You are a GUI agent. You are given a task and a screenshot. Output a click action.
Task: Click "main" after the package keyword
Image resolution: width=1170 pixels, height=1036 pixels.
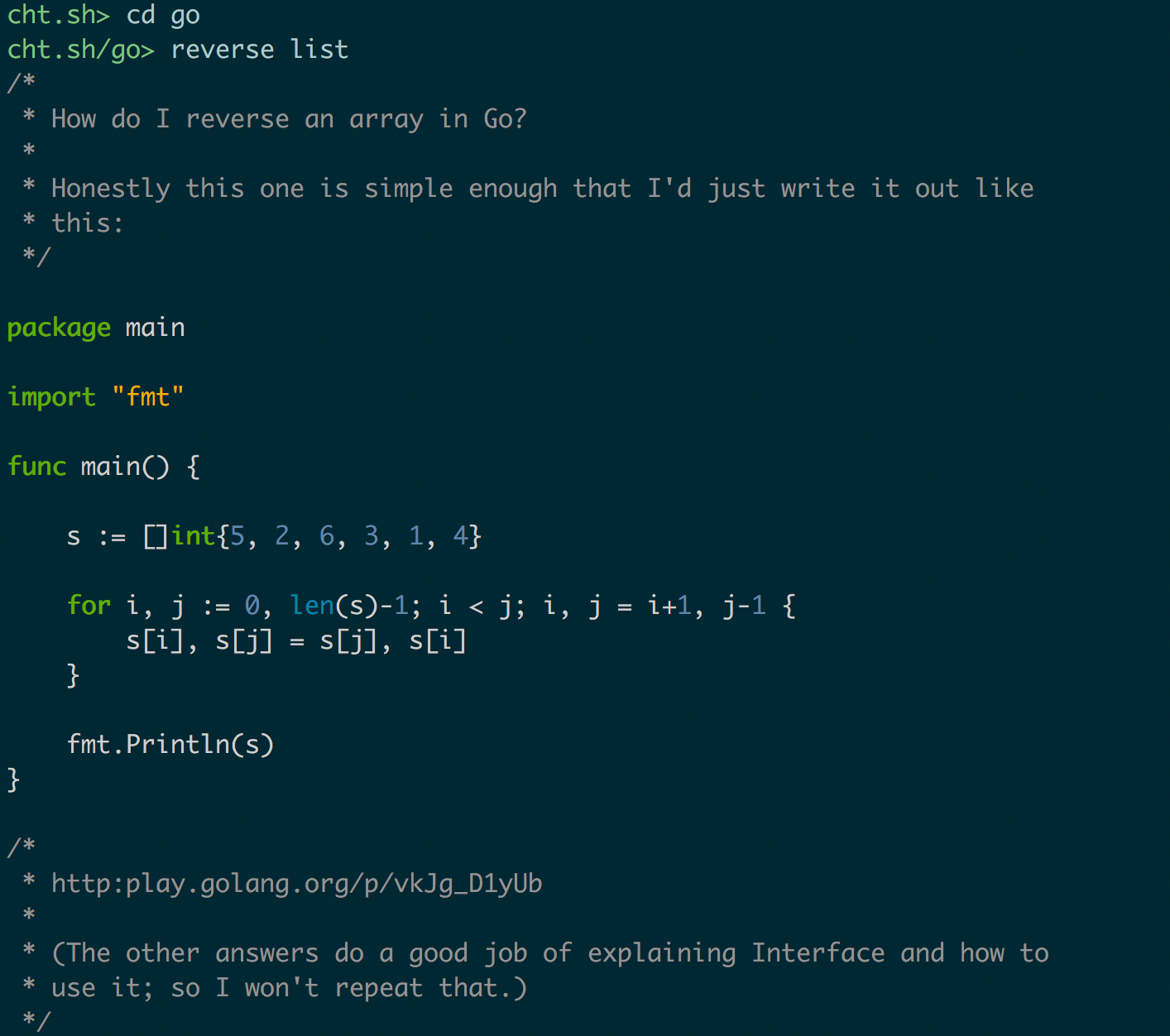(x=155, y=328)
